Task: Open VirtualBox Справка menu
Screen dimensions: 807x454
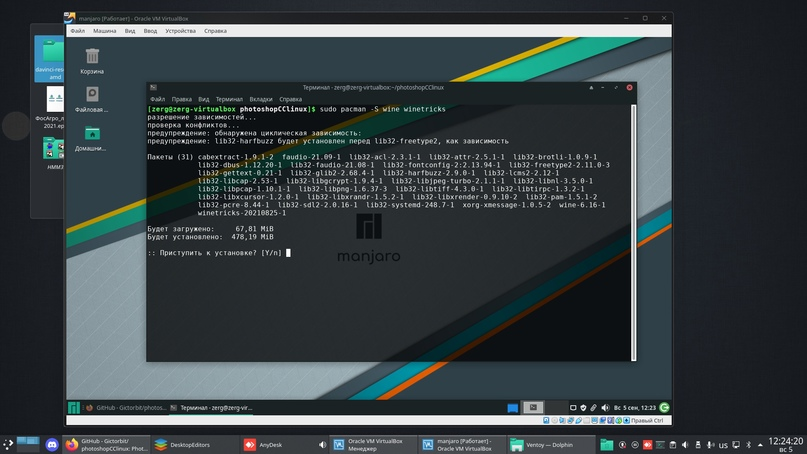Action: point(215,31)
